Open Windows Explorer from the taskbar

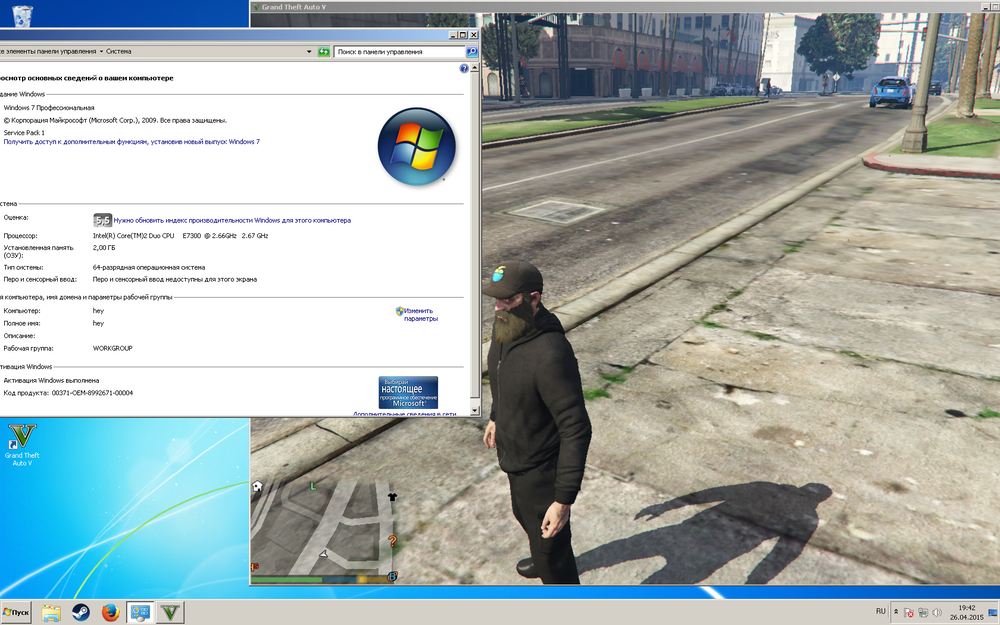pos(51,613)
